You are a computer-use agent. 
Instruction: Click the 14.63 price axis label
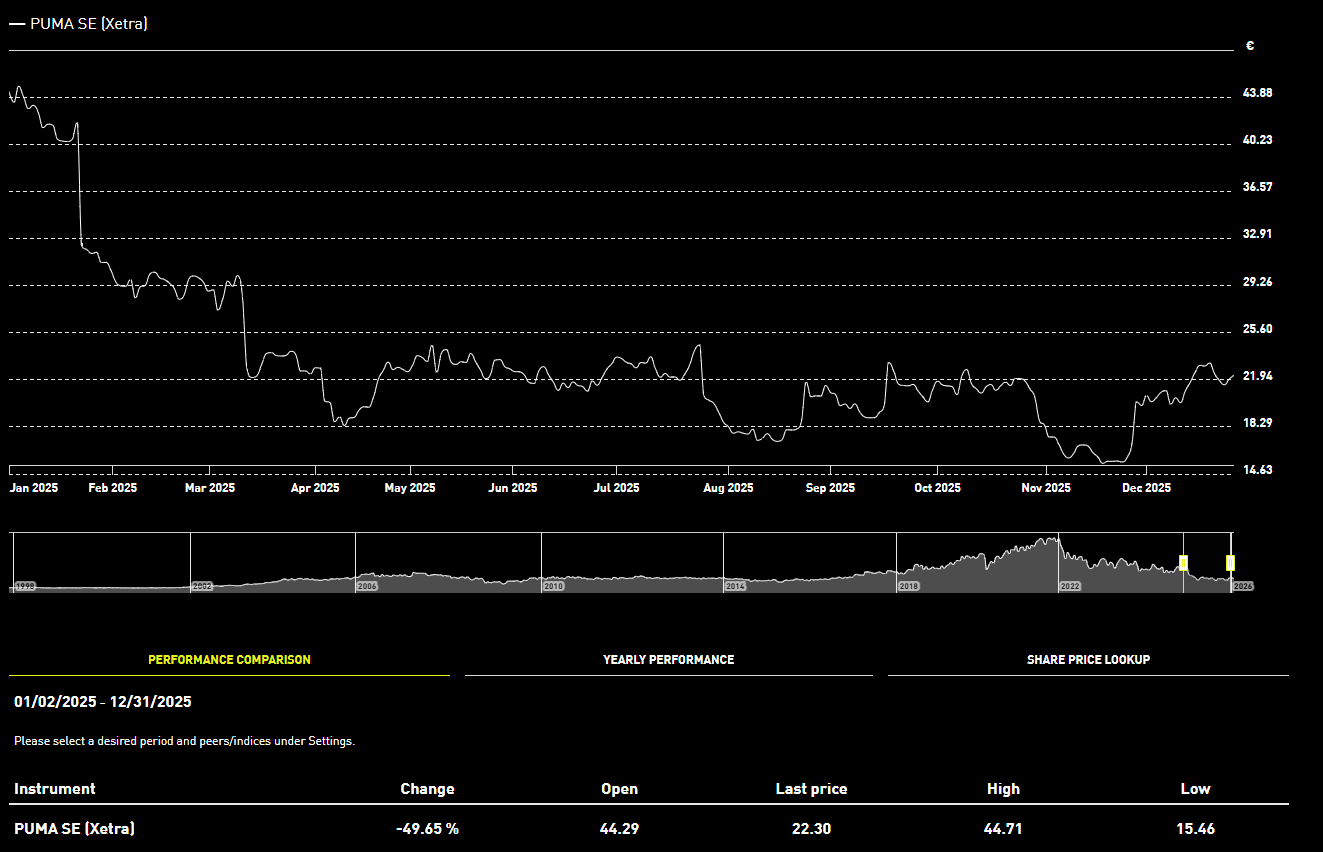pos(1257,470)
